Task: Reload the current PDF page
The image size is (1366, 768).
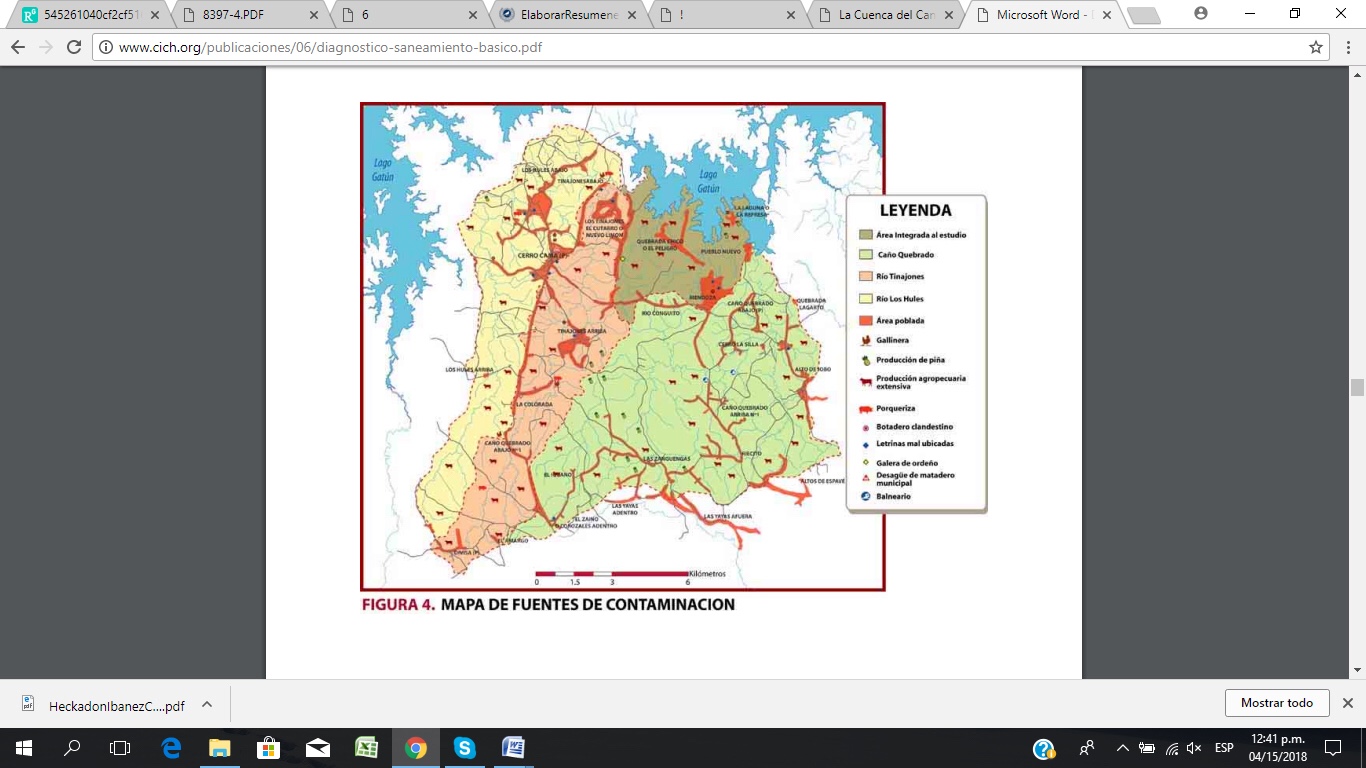Action: click(x=73, y=47)
